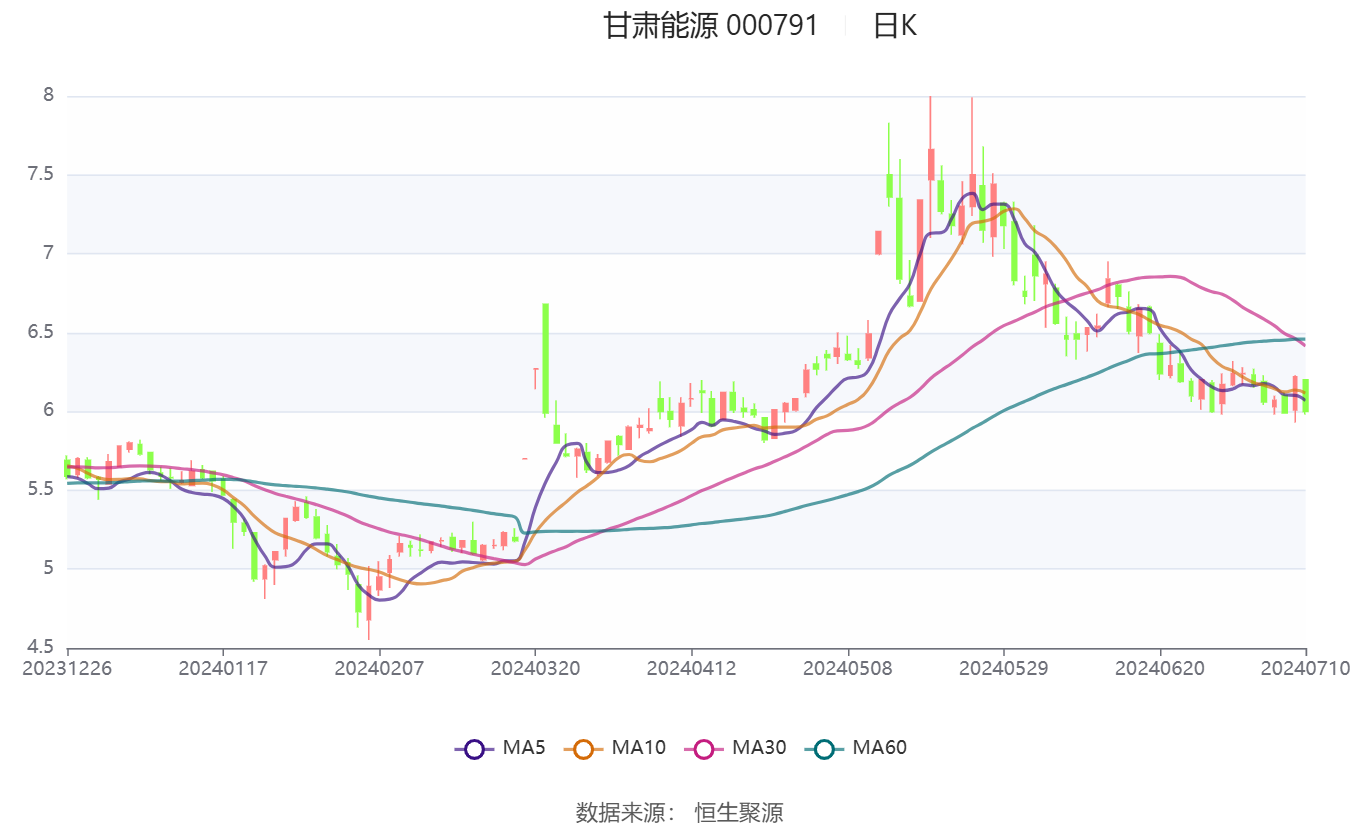Image resolution: width=1360 pixels, height=828 pixels.
Task: Toggle the MA10 legend series
Action: coord(615,747)
